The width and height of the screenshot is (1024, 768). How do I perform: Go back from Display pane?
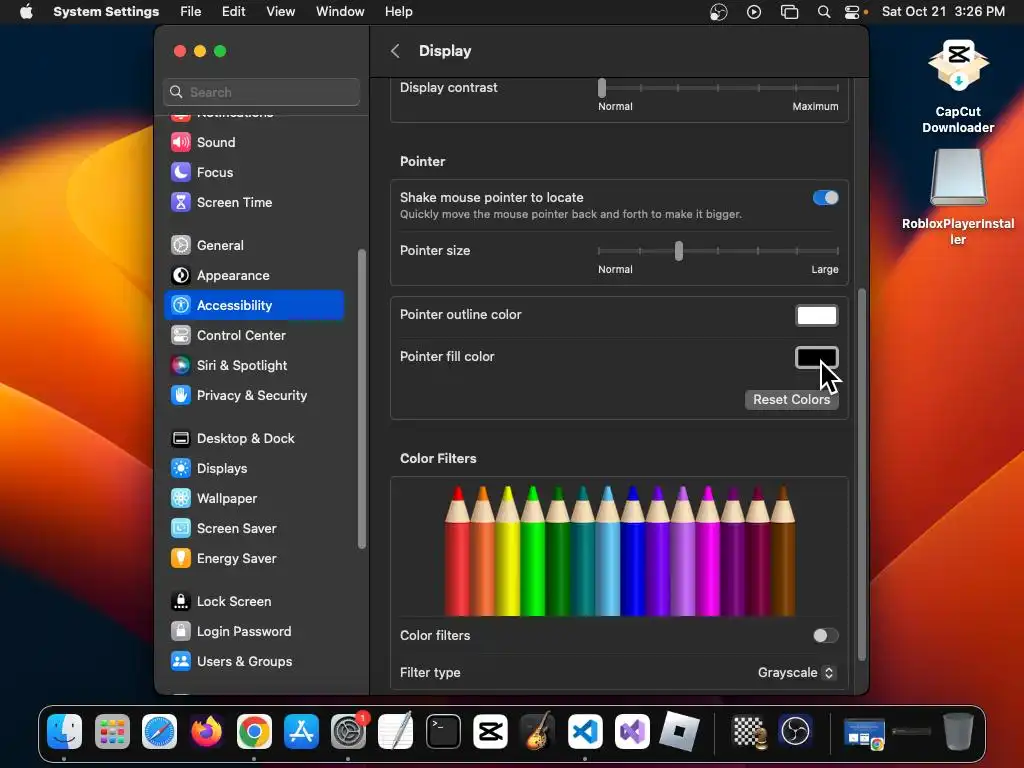click(x=395, y=51)
